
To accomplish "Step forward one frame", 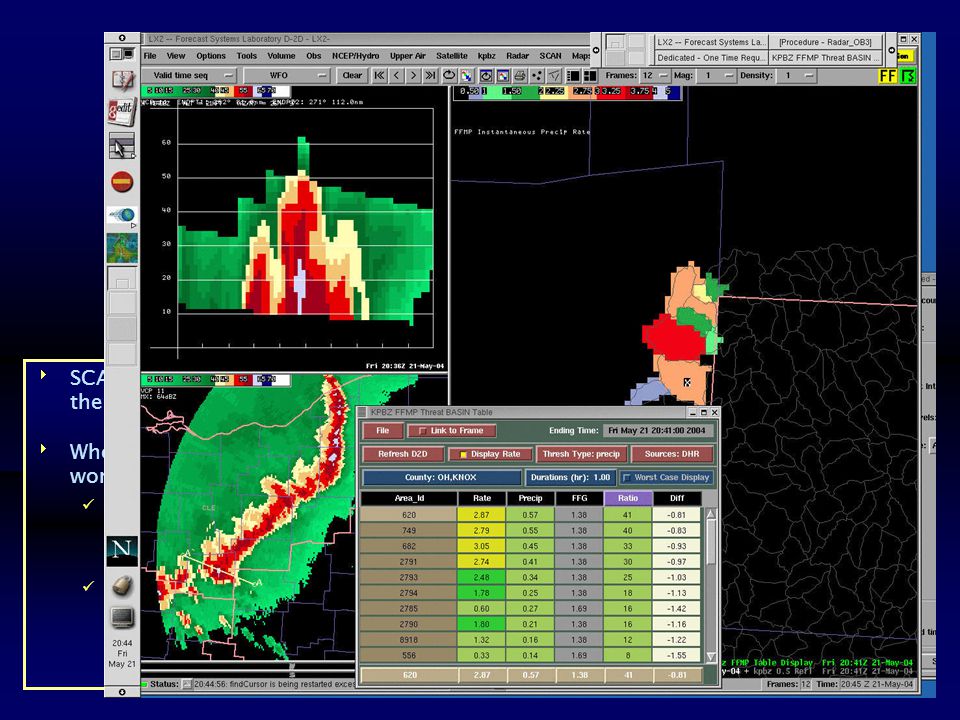I will coord(413,75).
